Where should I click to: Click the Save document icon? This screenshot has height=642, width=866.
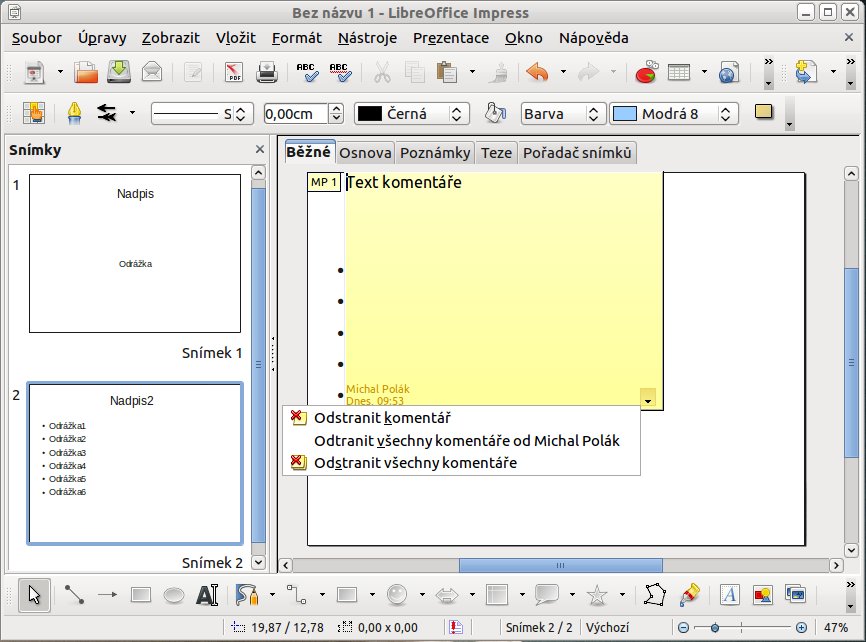click(119, 72)
